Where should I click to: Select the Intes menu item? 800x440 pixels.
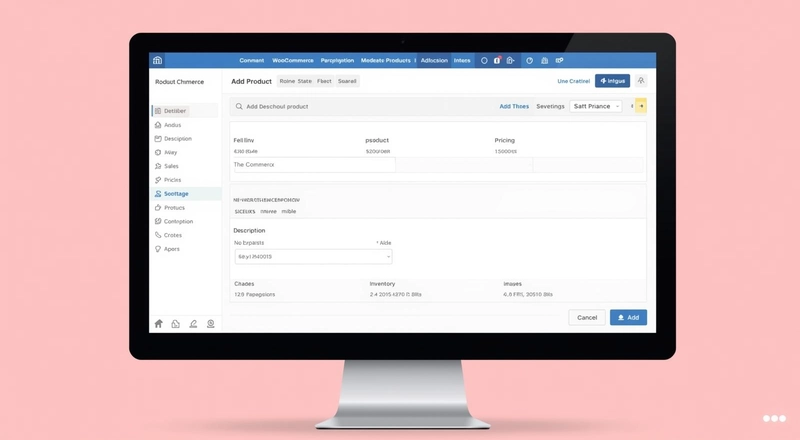[x=462, y=60]
